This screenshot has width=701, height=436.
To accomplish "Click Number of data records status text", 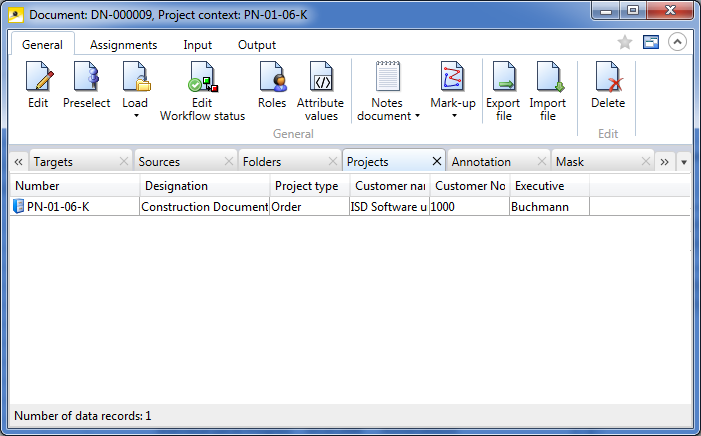I will [83, 416].
